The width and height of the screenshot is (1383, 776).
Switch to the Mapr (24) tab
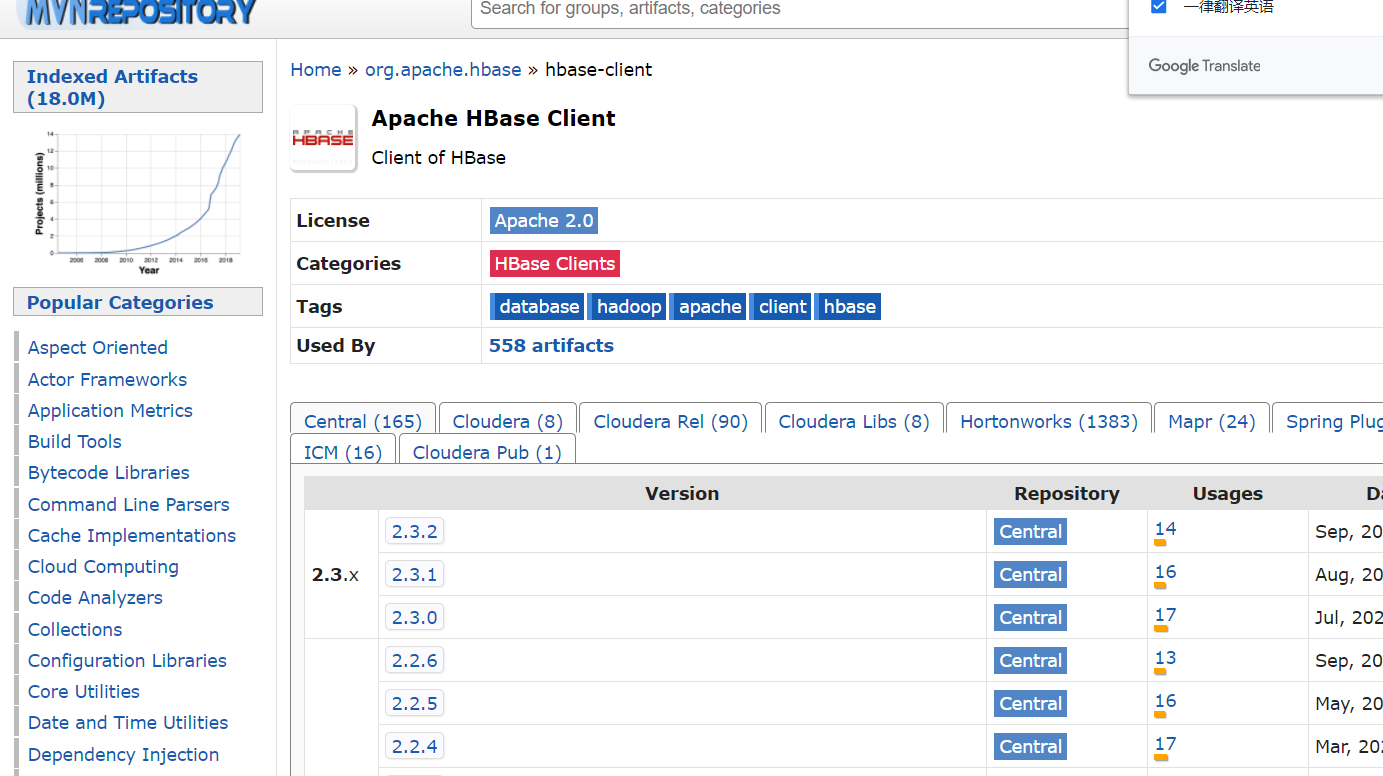coord(1212,421)
